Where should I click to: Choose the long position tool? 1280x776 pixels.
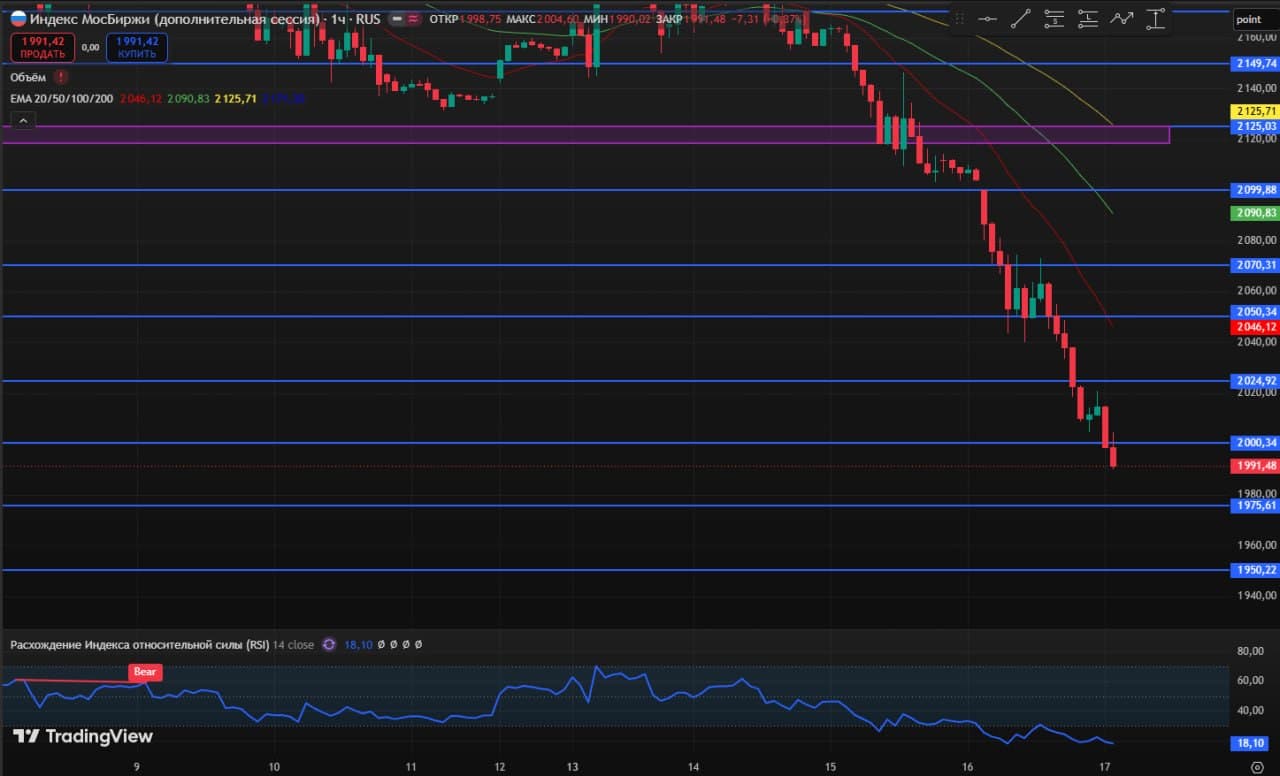pos(1088,18)
